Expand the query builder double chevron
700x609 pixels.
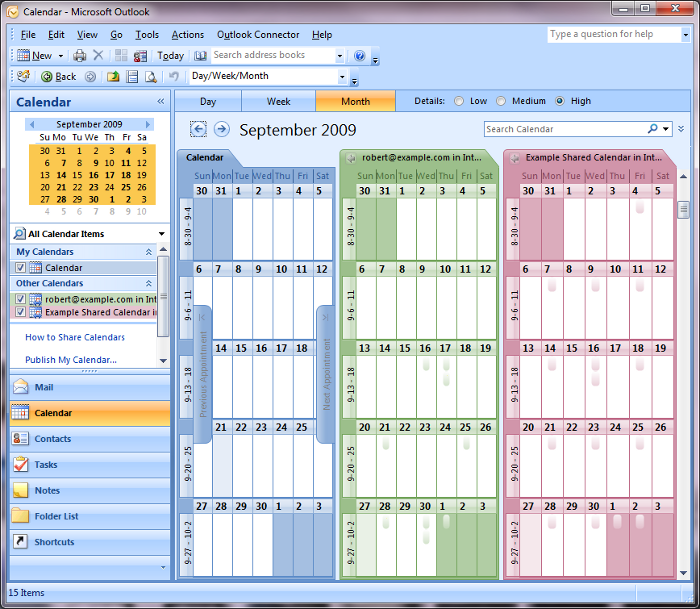(681, 129)
